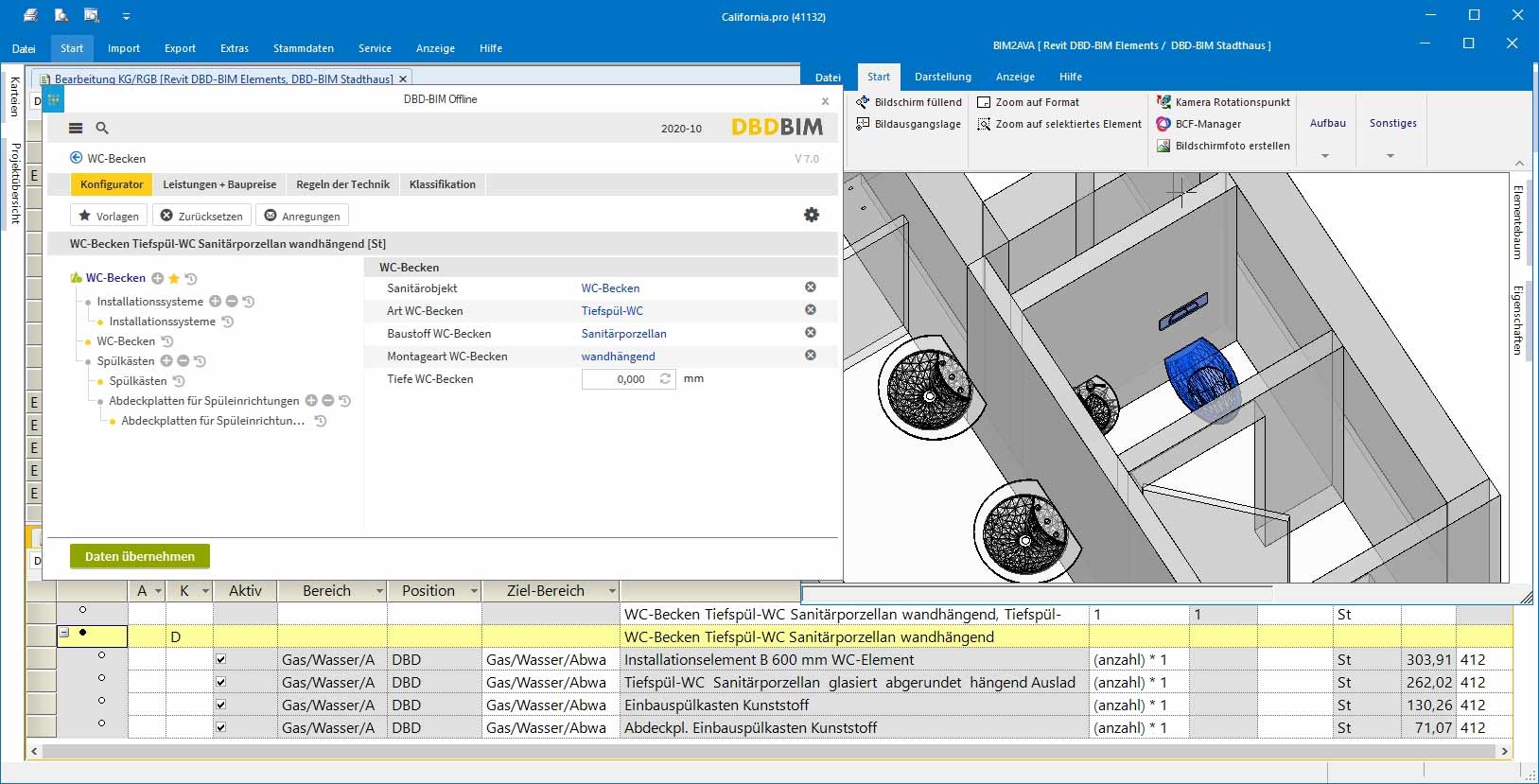Viewport: 1539px width, 784px height.
Task: Open the Elementebaum side panel
Action: tap(1518, 222)
